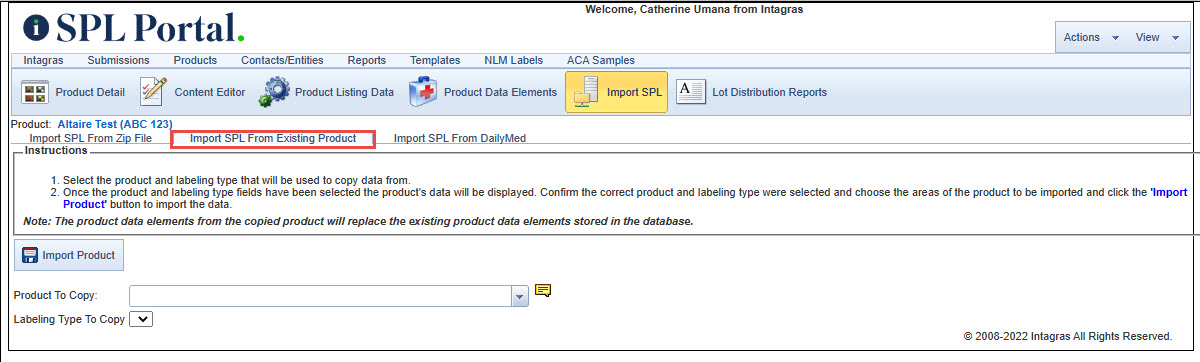
Task: Click the Import SPL folder icon
Action: click(585, 92)
